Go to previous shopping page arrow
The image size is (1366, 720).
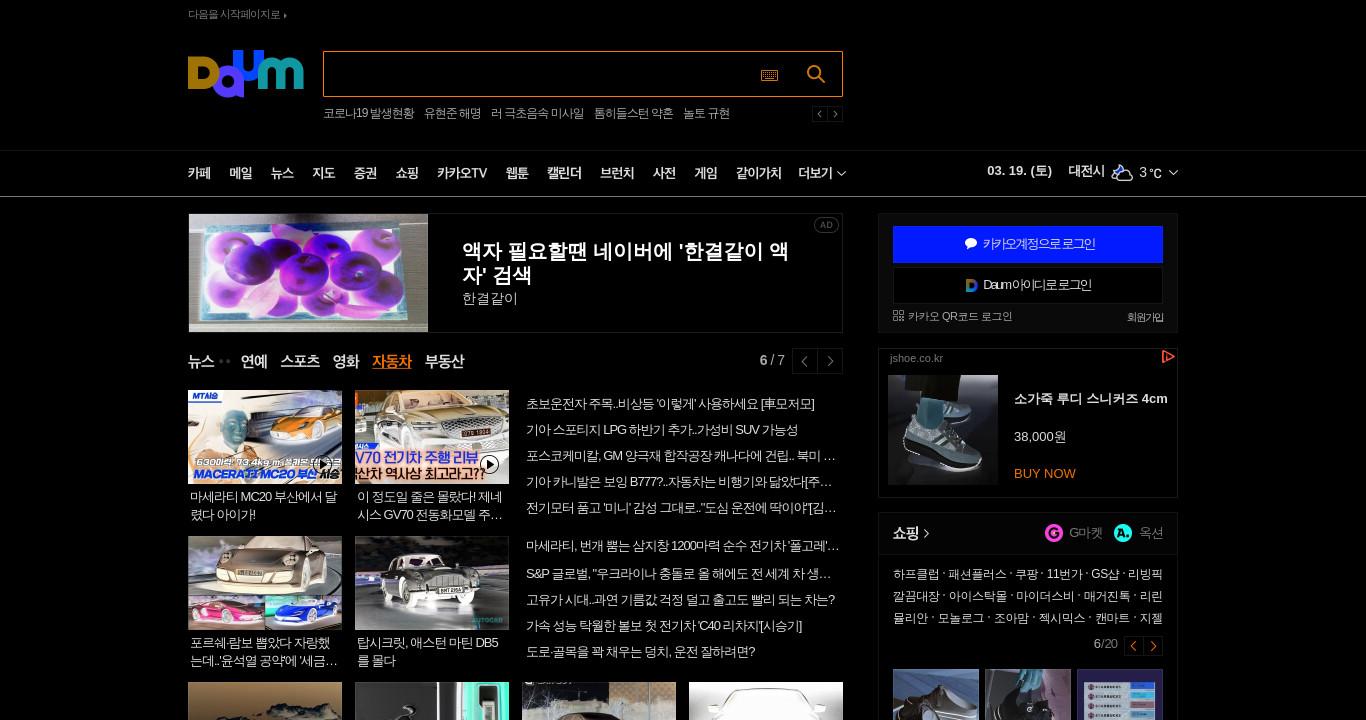[x=1134, y=646]
